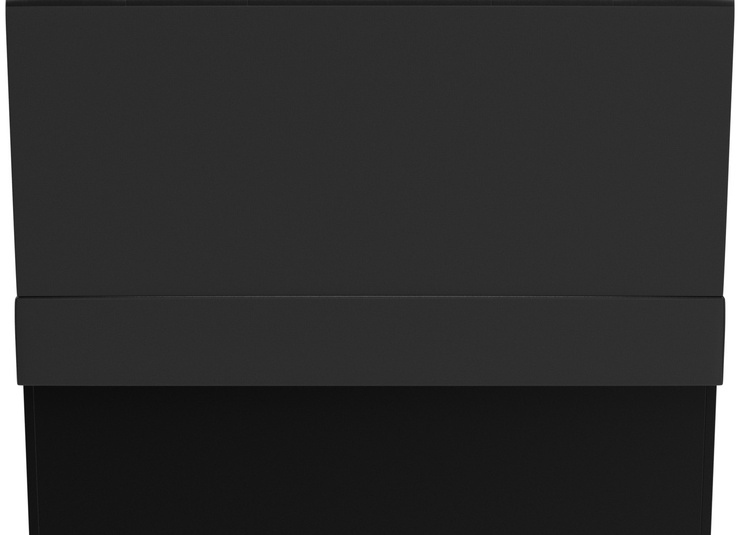The height and width of the screenshot is (535, 740).
Task: Click the black recessed area at the bottom
Action: click(370, 460)
